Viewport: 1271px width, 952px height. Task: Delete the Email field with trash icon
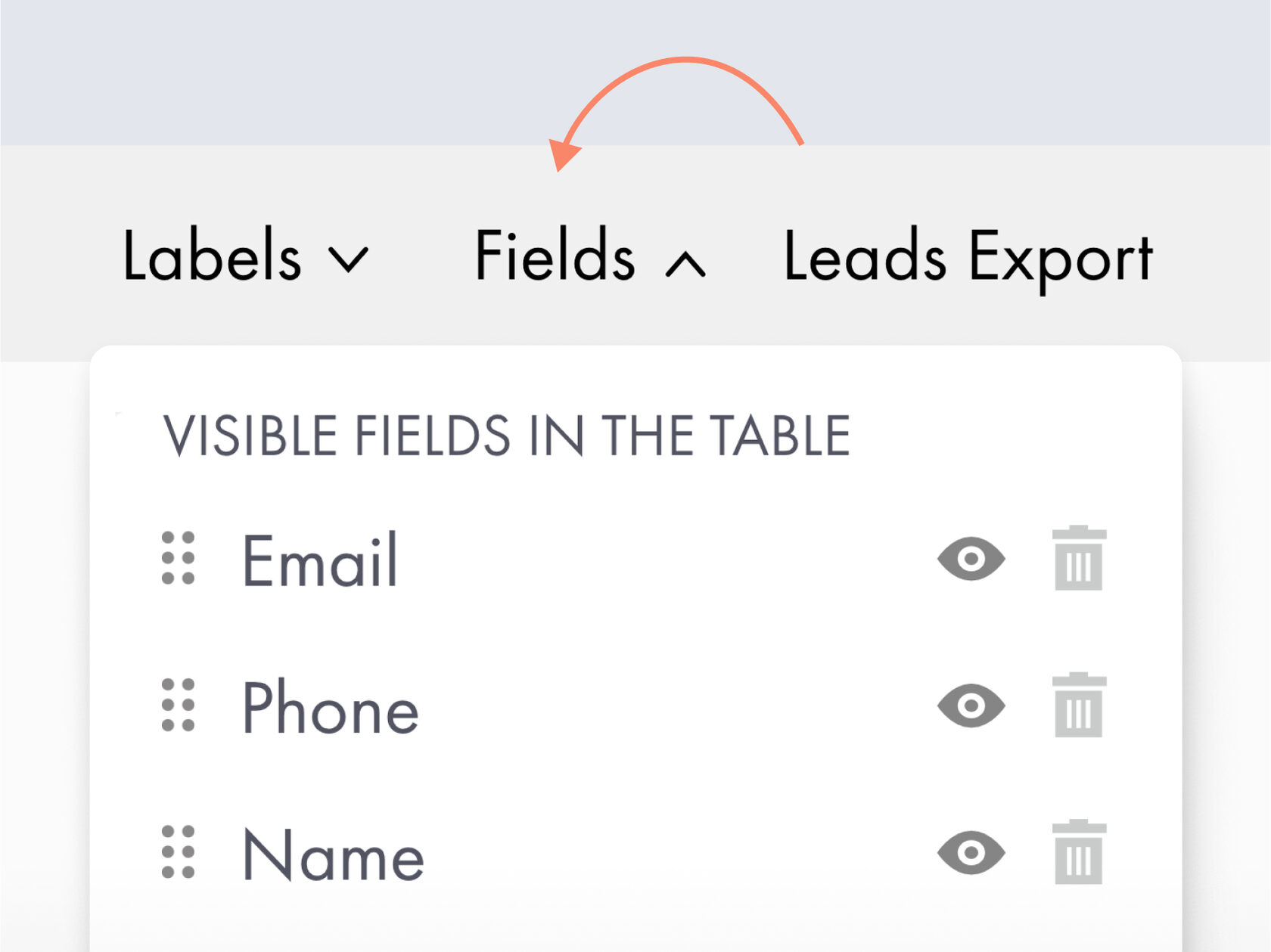point(1079,559)
